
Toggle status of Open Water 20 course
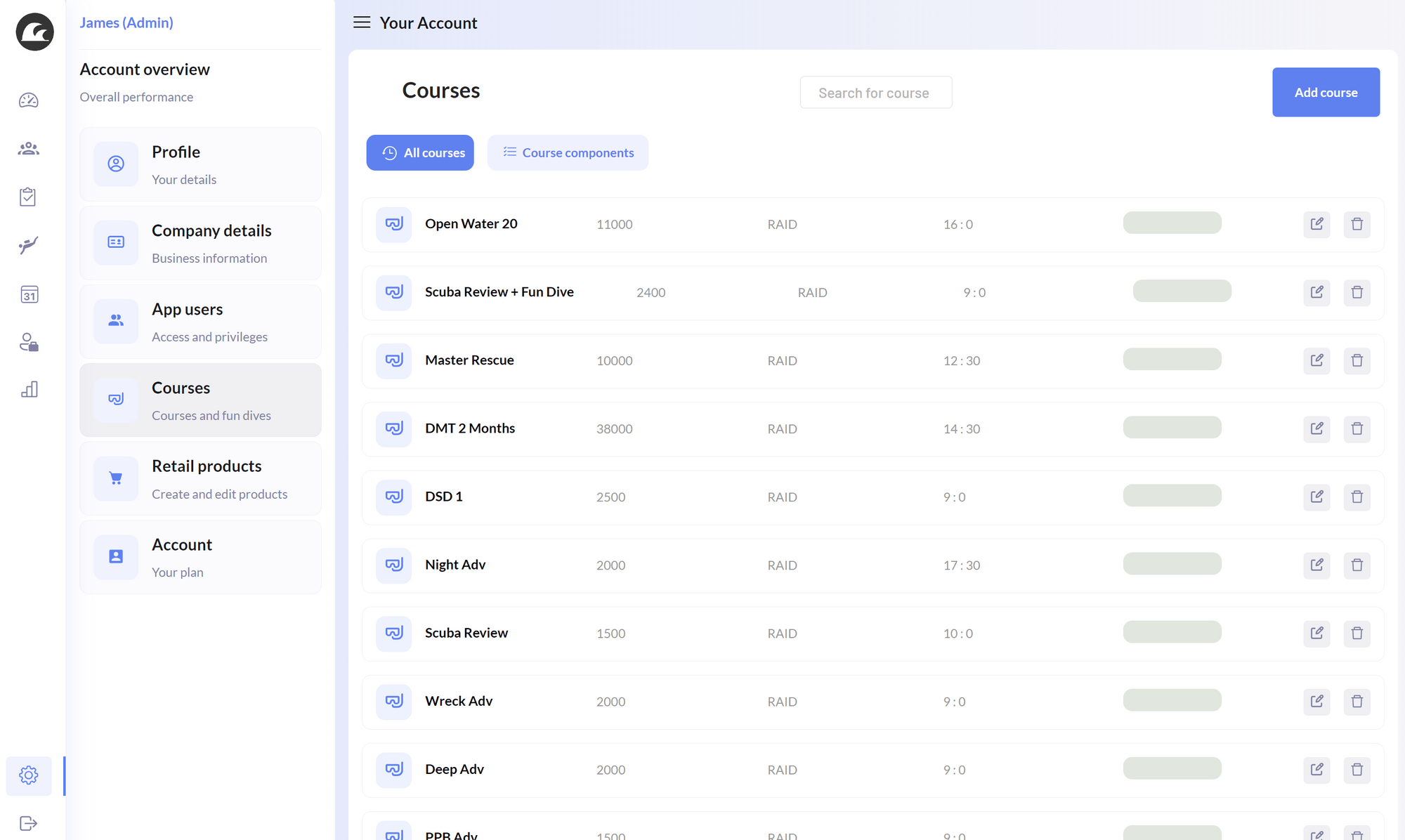pyautogui.click(x=1172, y=223)
